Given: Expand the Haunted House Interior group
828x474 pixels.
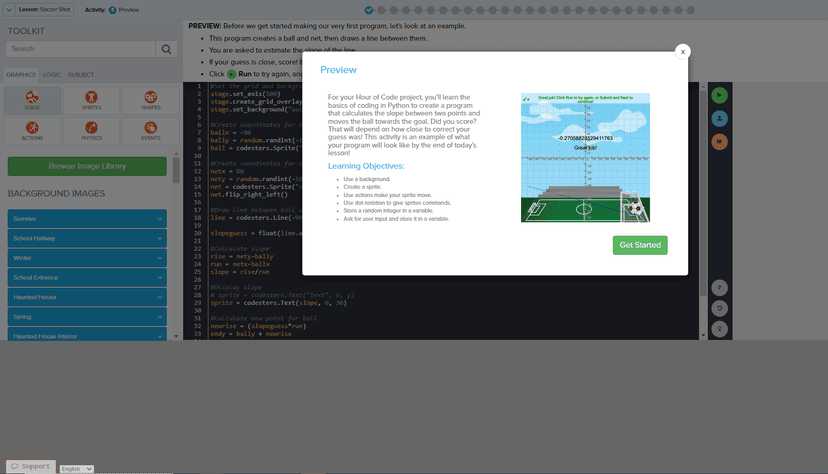Looking at the screenshot, I should tap(87, 335).
